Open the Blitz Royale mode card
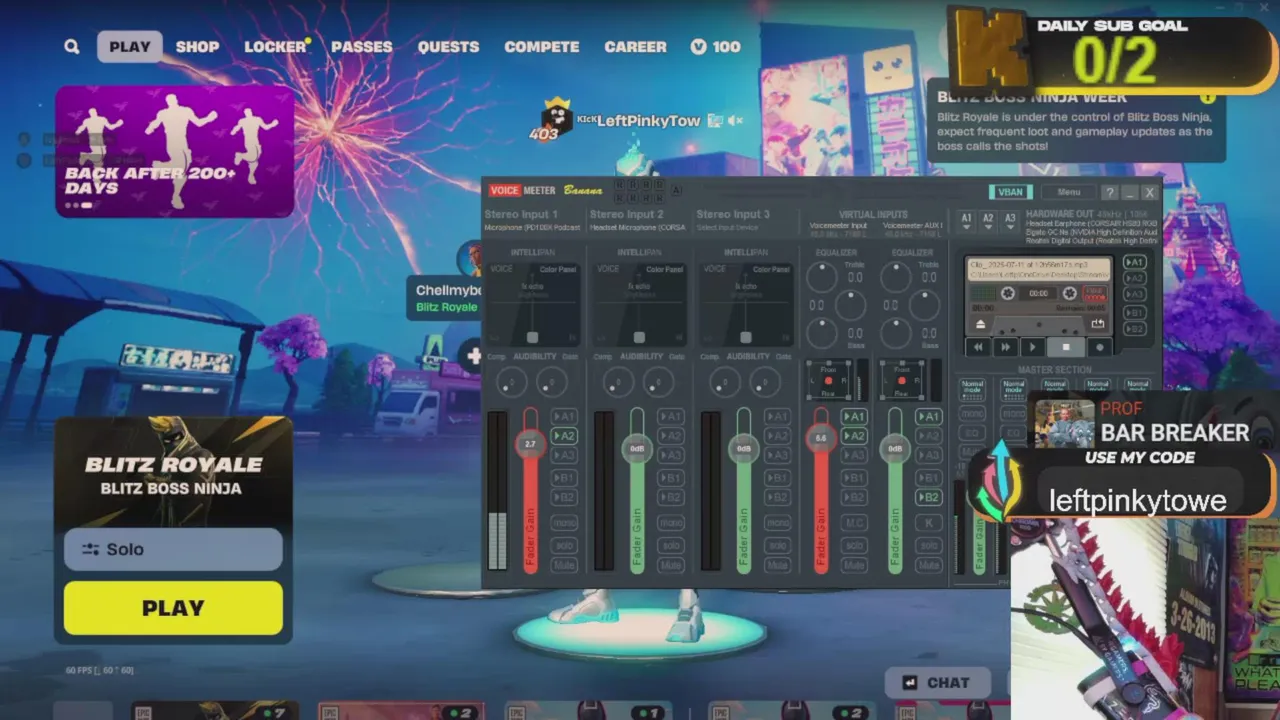1280x720 pixels. click(x=173, y=472)
